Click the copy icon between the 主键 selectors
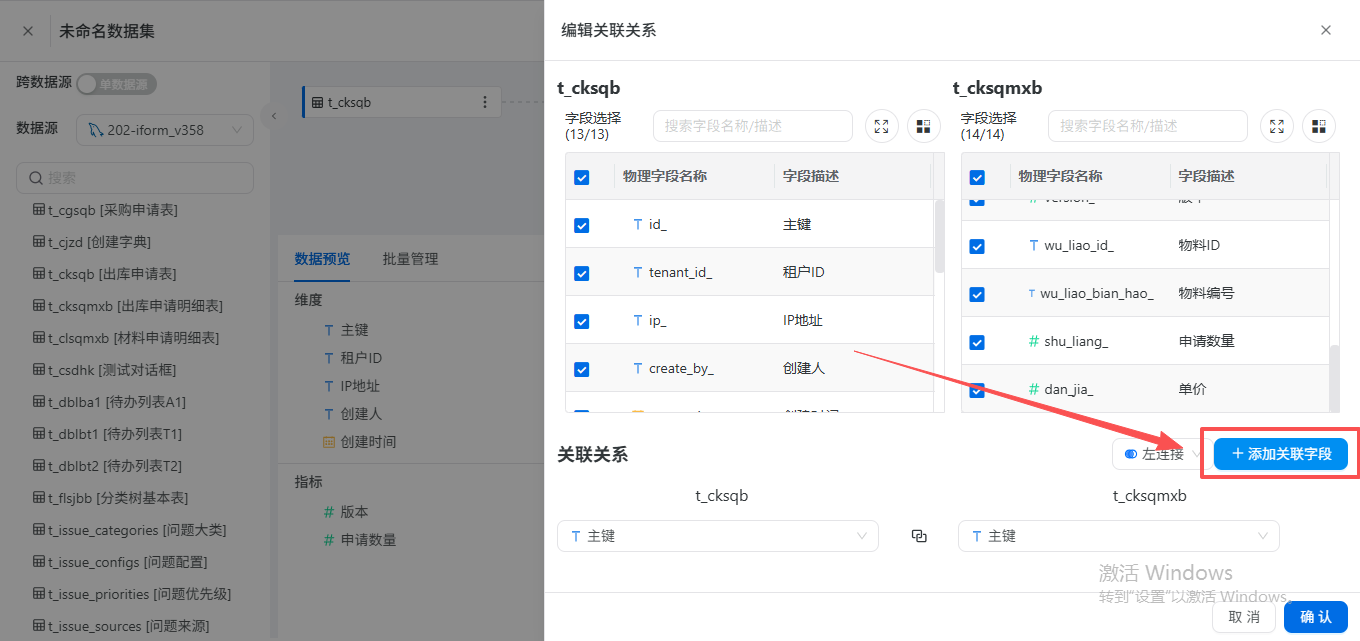Screen dimensions: 1360x641 (x=919, y=536)
